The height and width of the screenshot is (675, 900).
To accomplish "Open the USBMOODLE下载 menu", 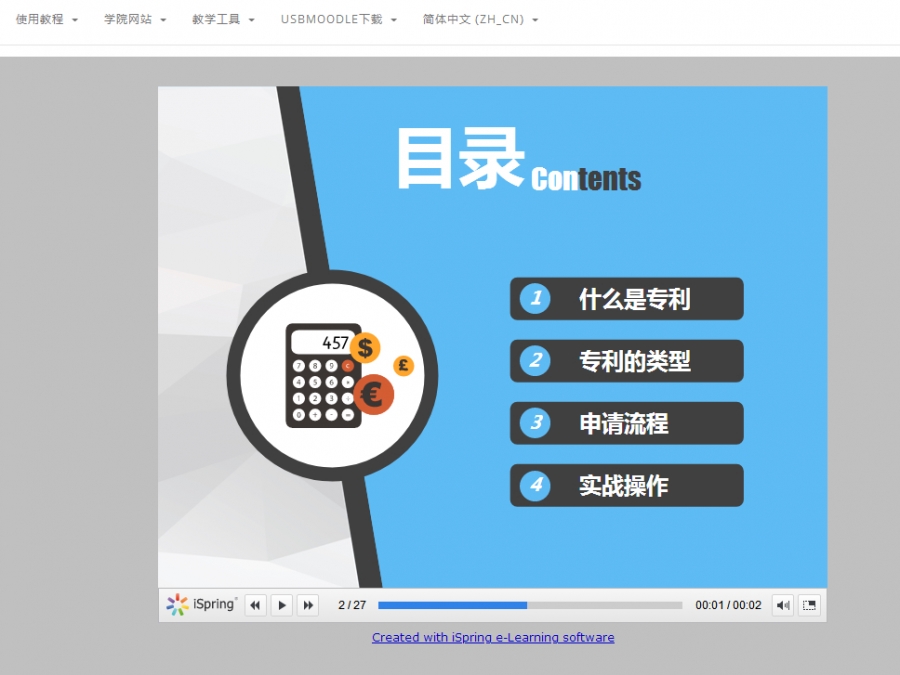I will point(338,19).
